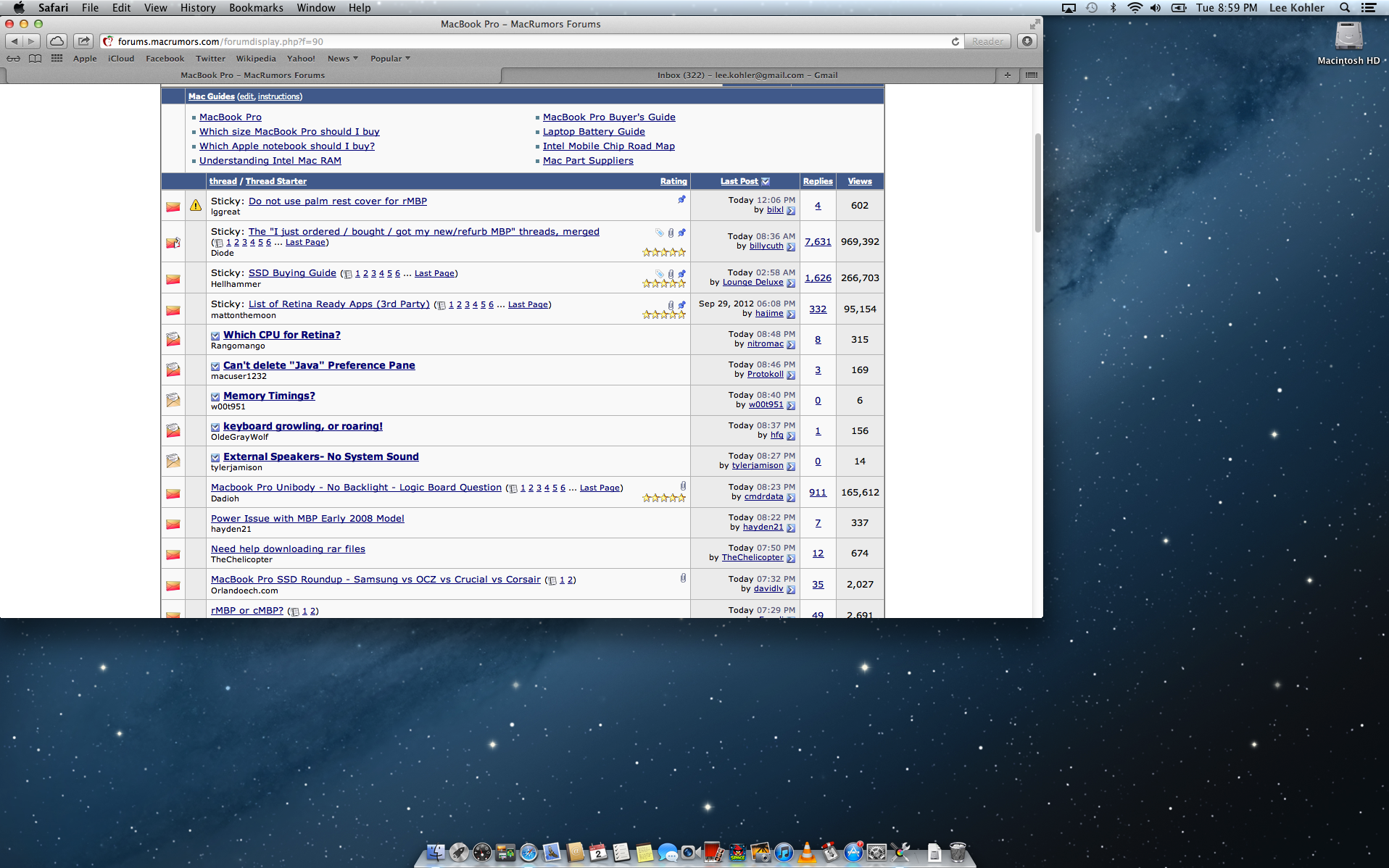1389x868 pixels.
Task: Jump to first unread in Which CPU for Retina
Action: click(215, 335)
